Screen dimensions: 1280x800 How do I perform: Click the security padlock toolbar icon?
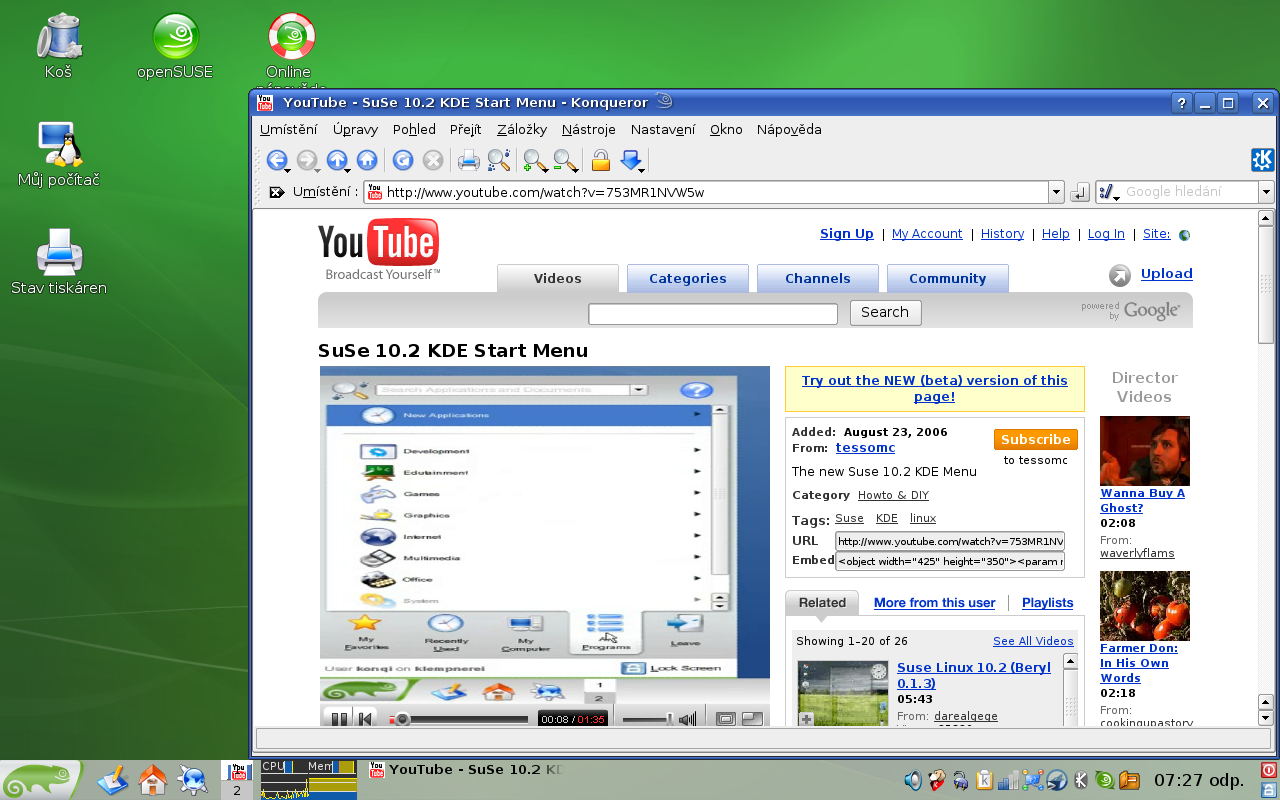tap(601, 160)
